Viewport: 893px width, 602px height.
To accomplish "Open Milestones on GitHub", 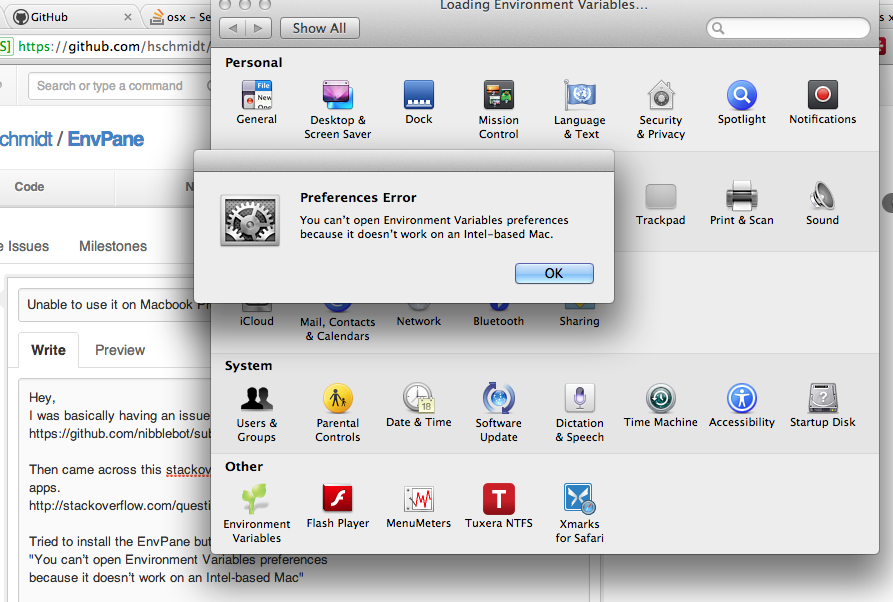I will [113, 246].
